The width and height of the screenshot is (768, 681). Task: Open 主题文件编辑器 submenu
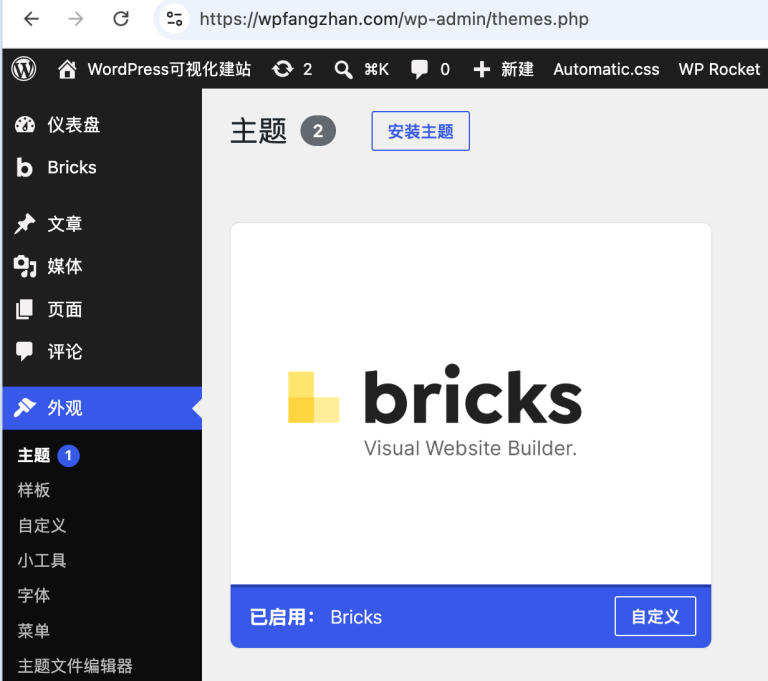[x=75, y=666]
